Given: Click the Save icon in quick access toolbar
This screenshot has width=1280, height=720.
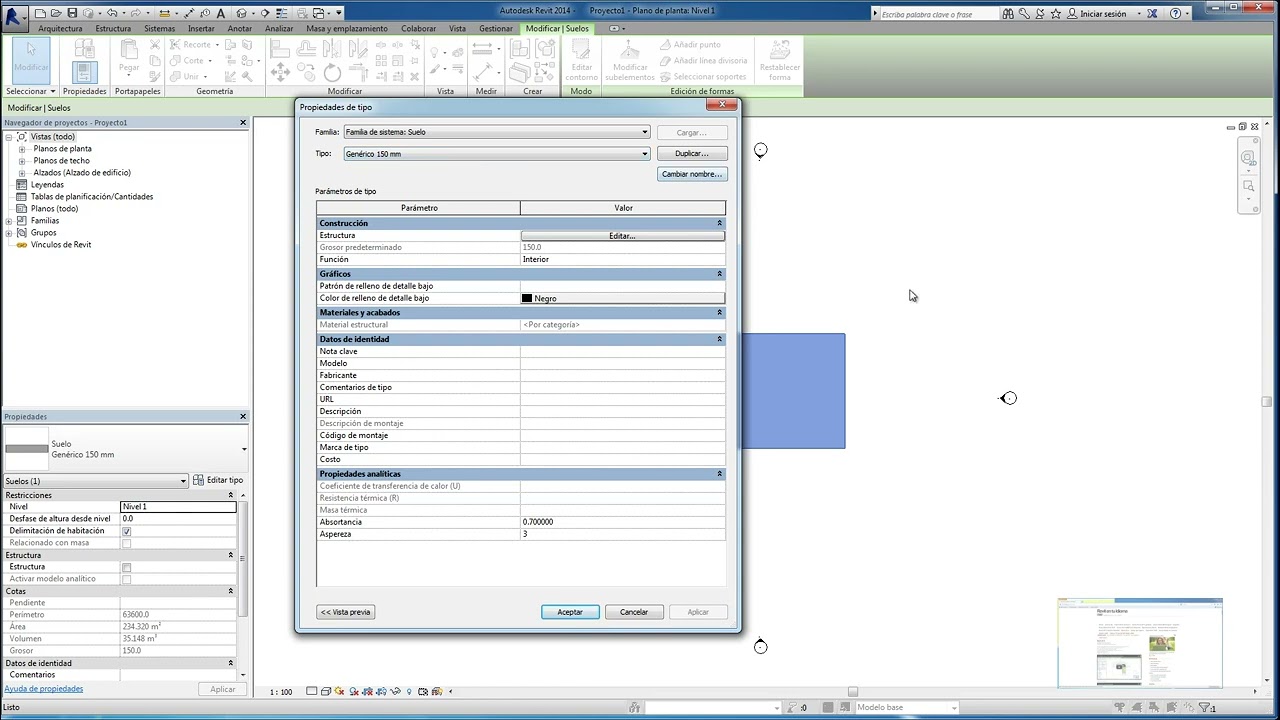Looking at the screenshot, I should point(73,13).
